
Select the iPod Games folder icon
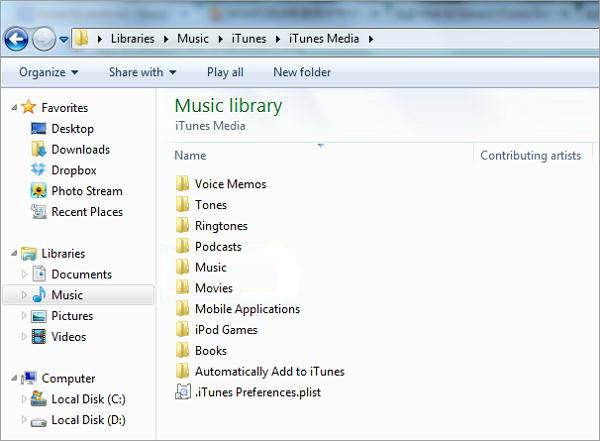pyautogui.click(x=183, y=329)
